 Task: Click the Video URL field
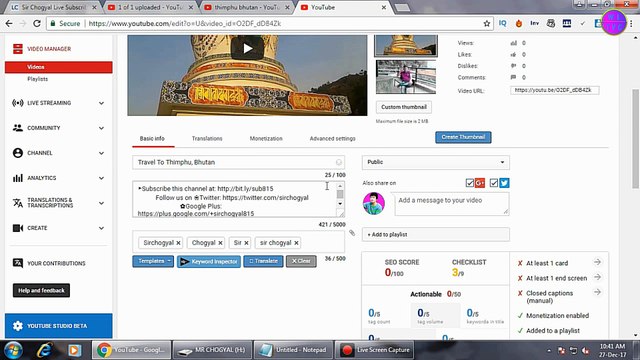coord(555,90)
